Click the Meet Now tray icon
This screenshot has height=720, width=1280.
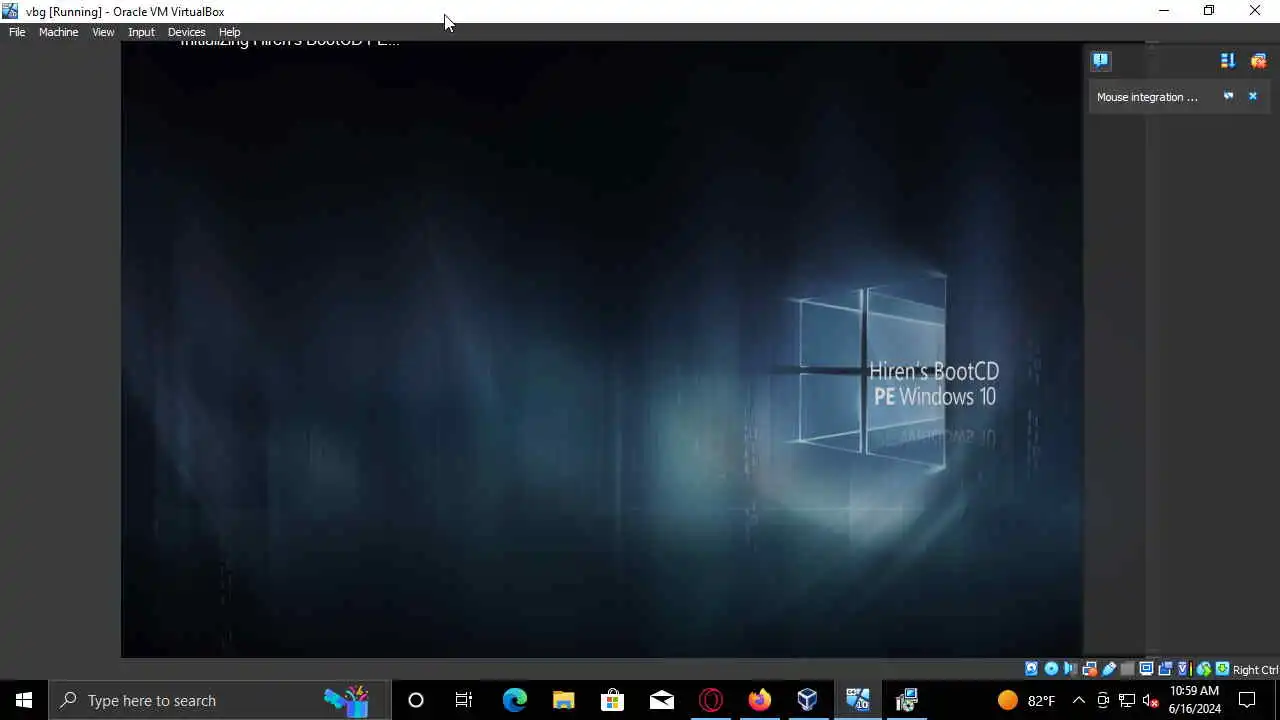(x=1103, y=700)
